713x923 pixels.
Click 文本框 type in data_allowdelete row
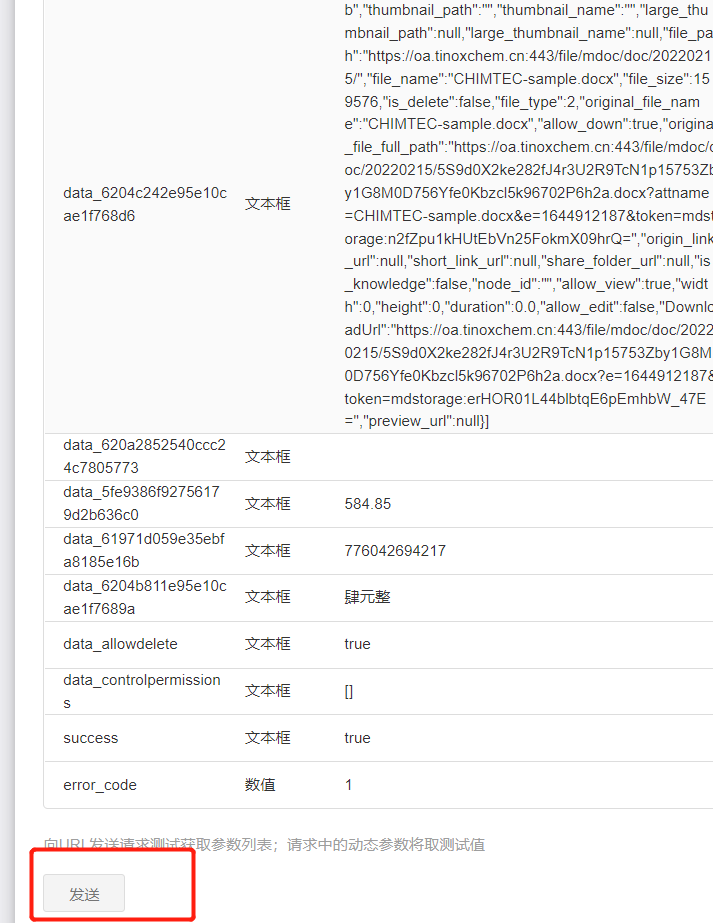(x=268, y=644)
